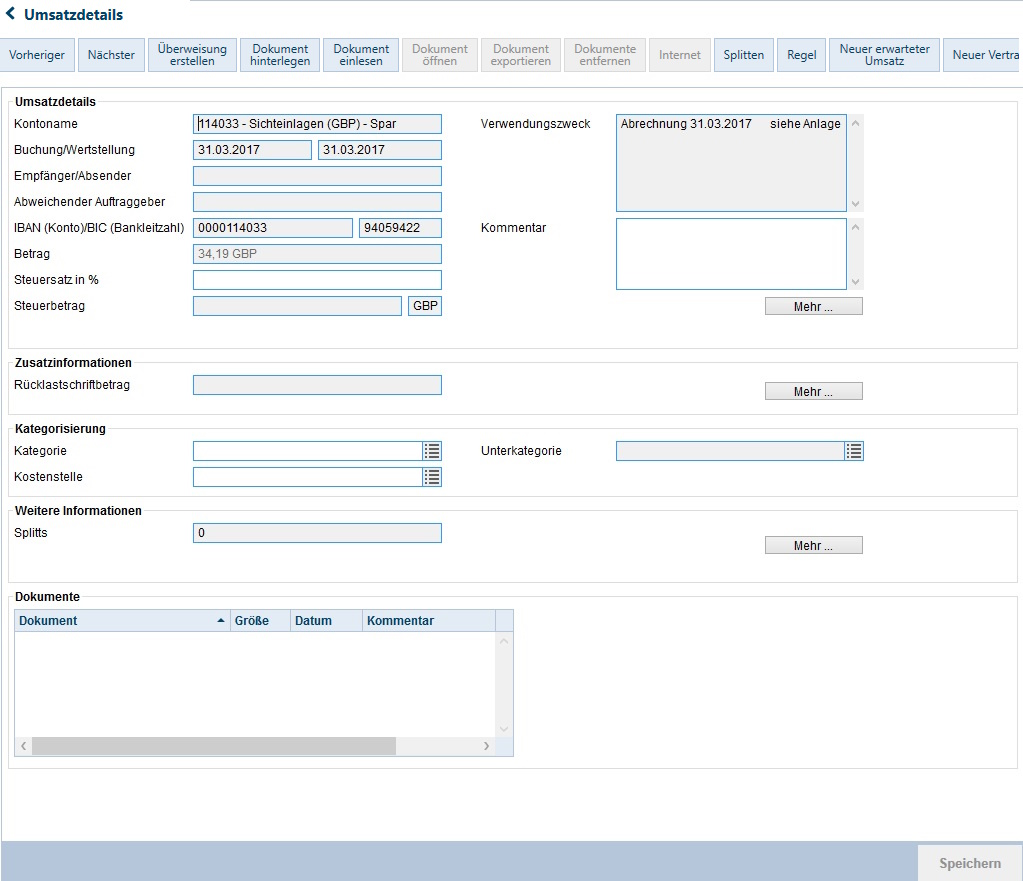The width and height of the screenshot is (1023, 881).
Task: Click the Vorheriger toolbar button
Action: tap(37, 55)
